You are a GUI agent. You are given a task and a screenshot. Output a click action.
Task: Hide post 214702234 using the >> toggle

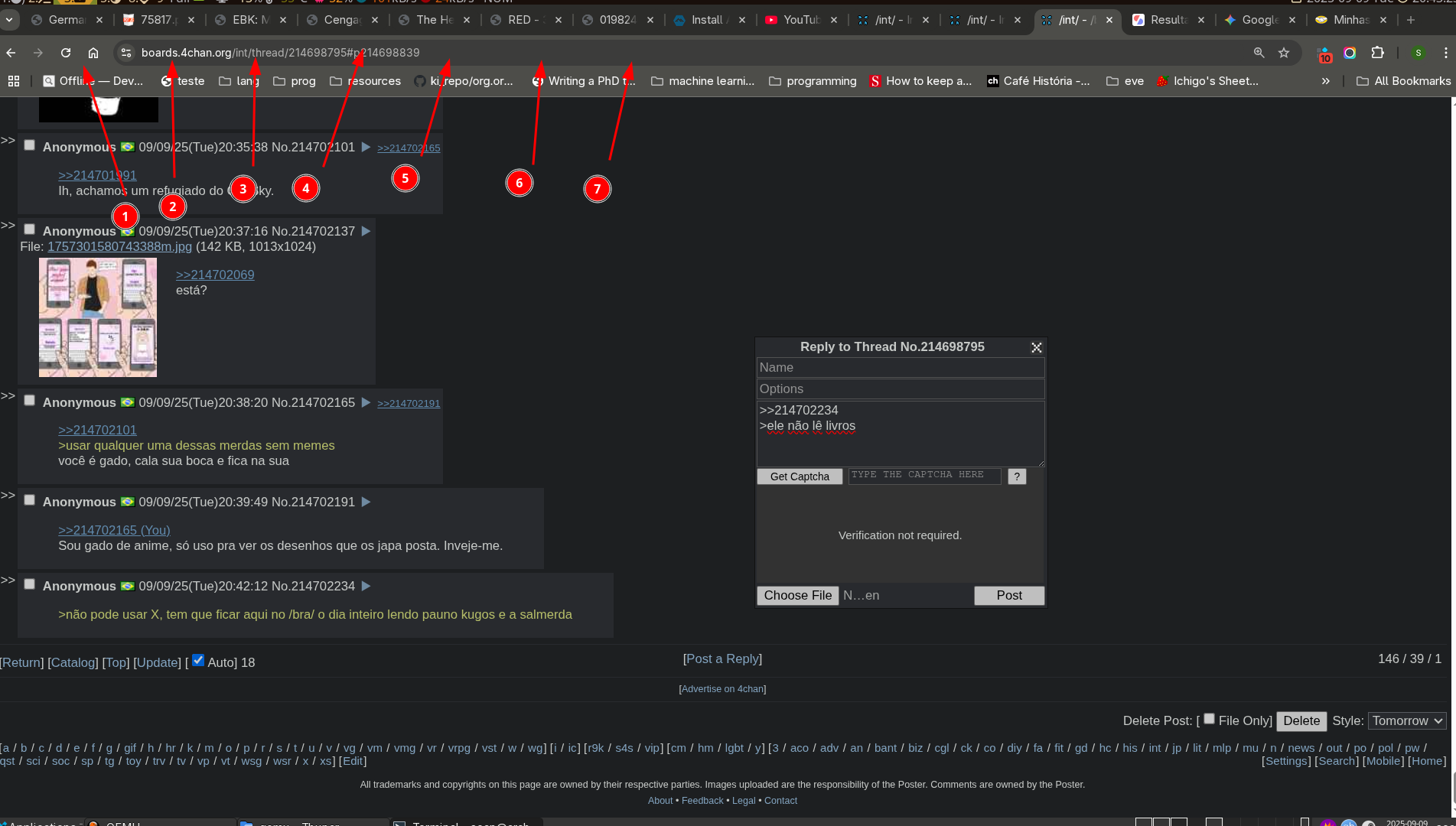[8, 580]
